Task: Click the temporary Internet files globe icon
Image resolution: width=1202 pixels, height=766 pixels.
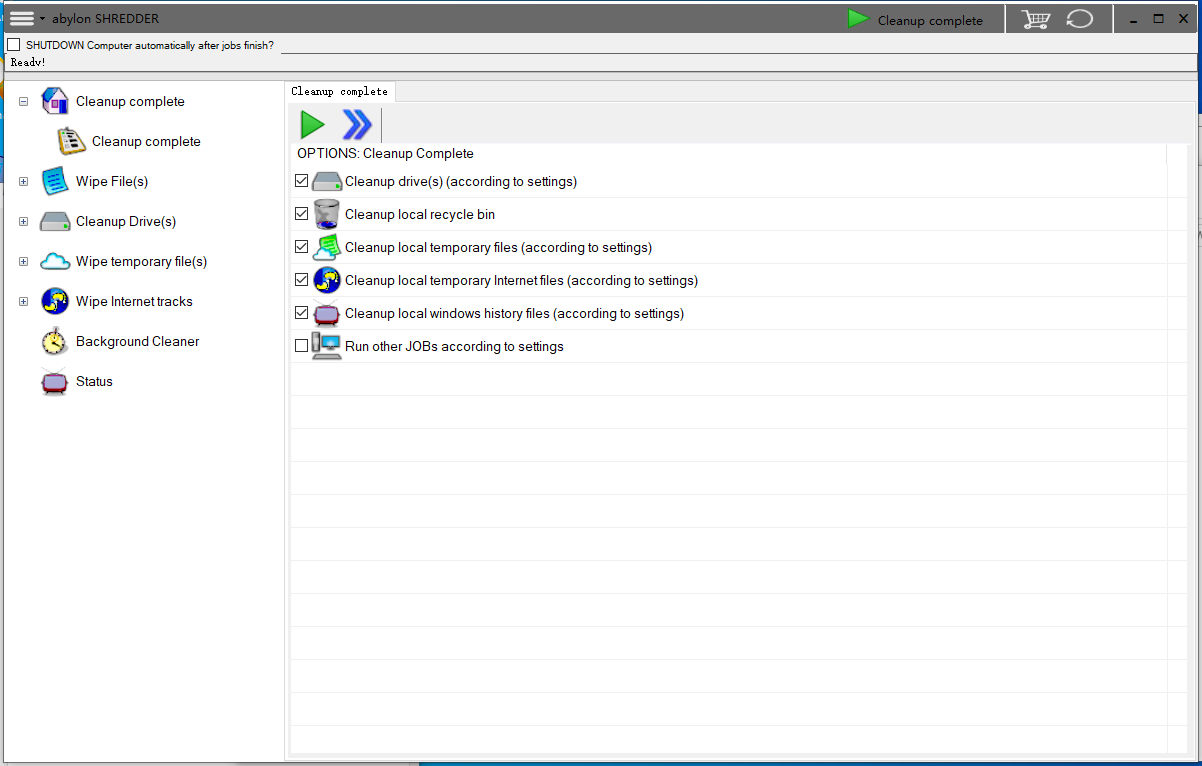Action: click(x=327, y=280)
